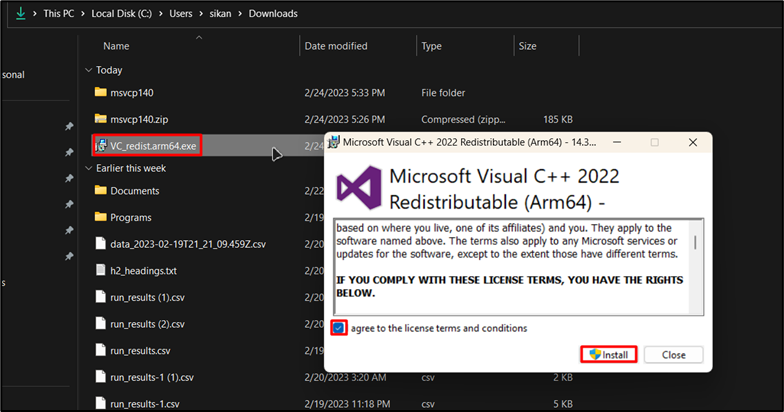This screenshot has height=412, width=784.
Task: Click the Close button in installer
Action: pyautogui.click(x=674, y=354)
